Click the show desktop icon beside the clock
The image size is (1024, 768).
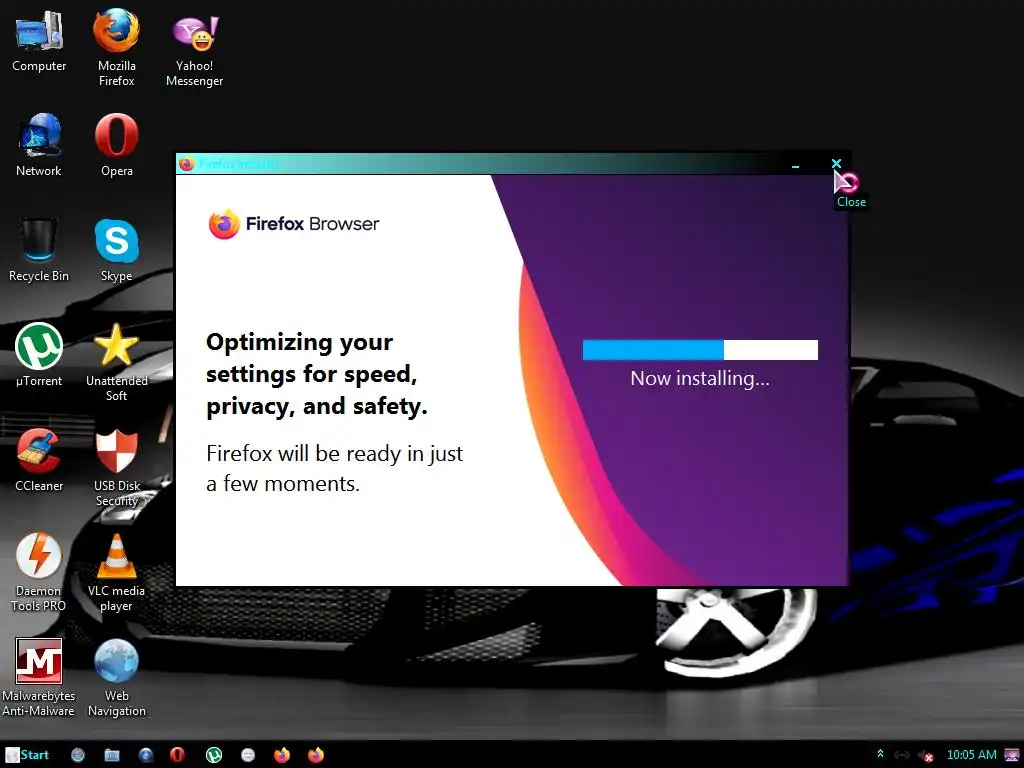pyautogui.click(x=1012, y=755)
